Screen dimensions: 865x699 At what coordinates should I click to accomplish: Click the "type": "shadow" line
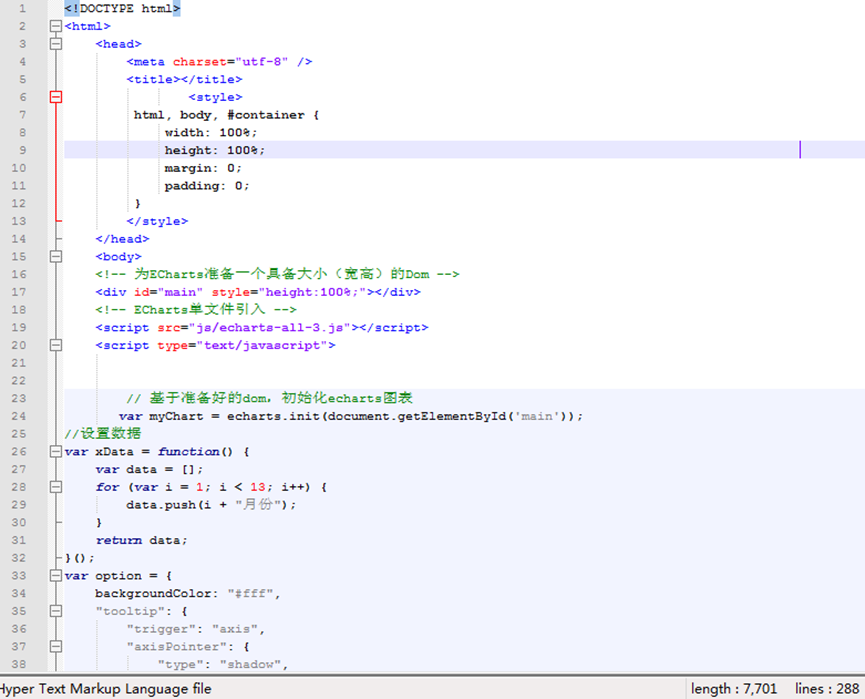pyautogui.click(x=223, y=664)
